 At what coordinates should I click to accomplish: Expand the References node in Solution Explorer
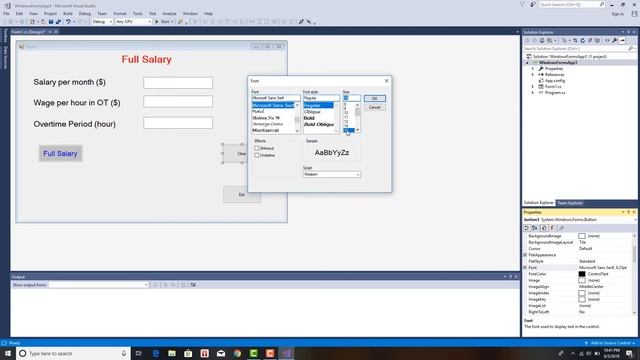coord(533,75)
